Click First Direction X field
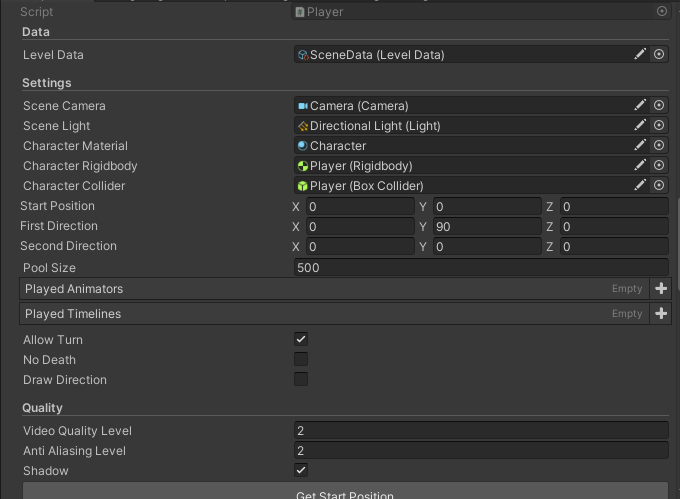Viewport: 680px width, 499px height. 360,227
